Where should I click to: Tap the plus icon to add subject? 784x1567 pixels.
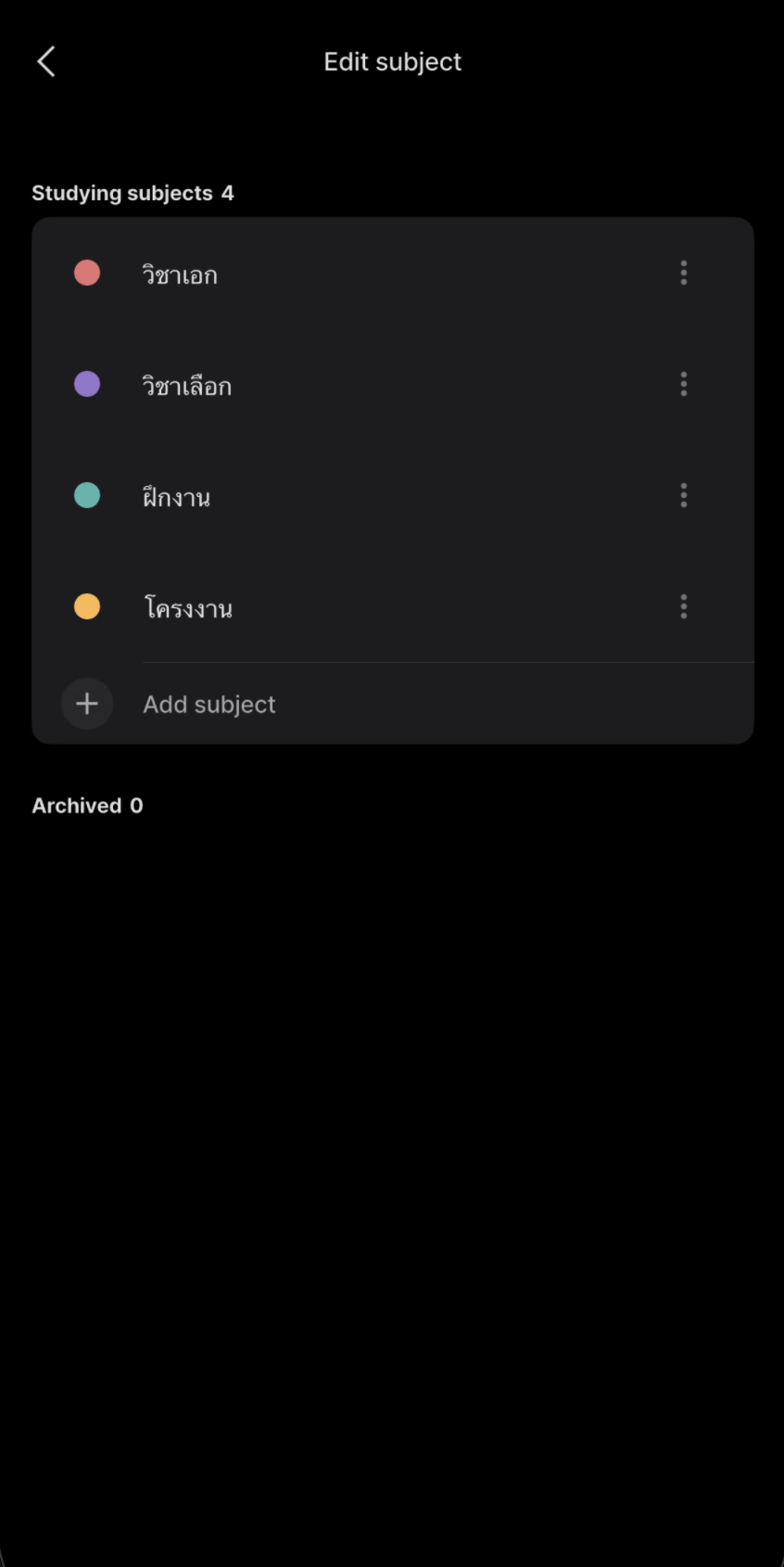87,704
